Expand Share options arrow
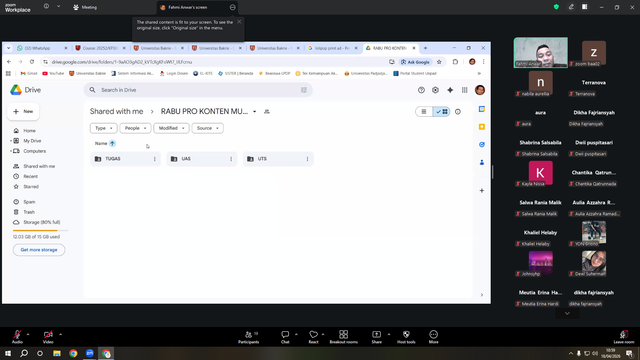The height and width of the screenshot is (360, 640). tap(389, 334)
